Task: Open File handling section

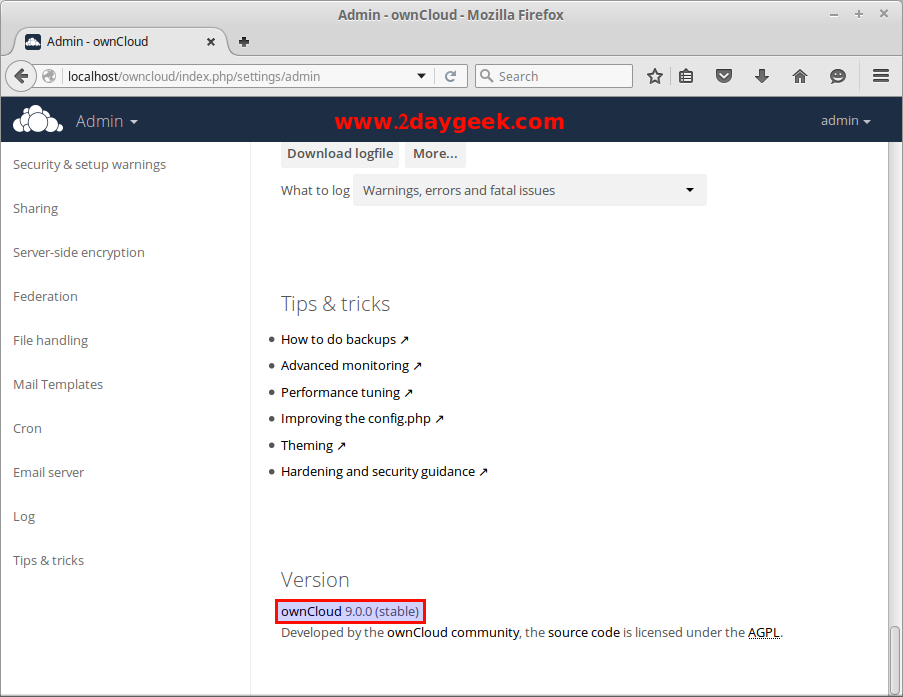Action: point(51,340)
